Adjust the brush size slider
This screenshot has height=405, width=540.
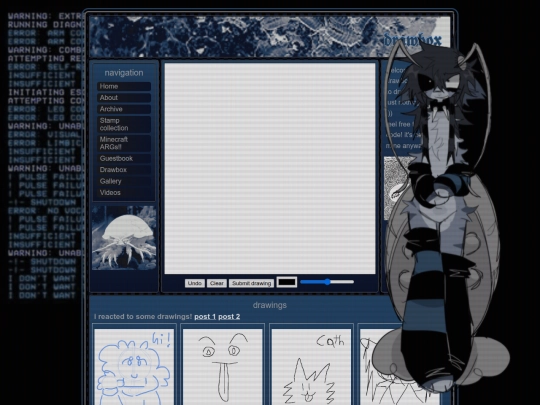point(327,282)
